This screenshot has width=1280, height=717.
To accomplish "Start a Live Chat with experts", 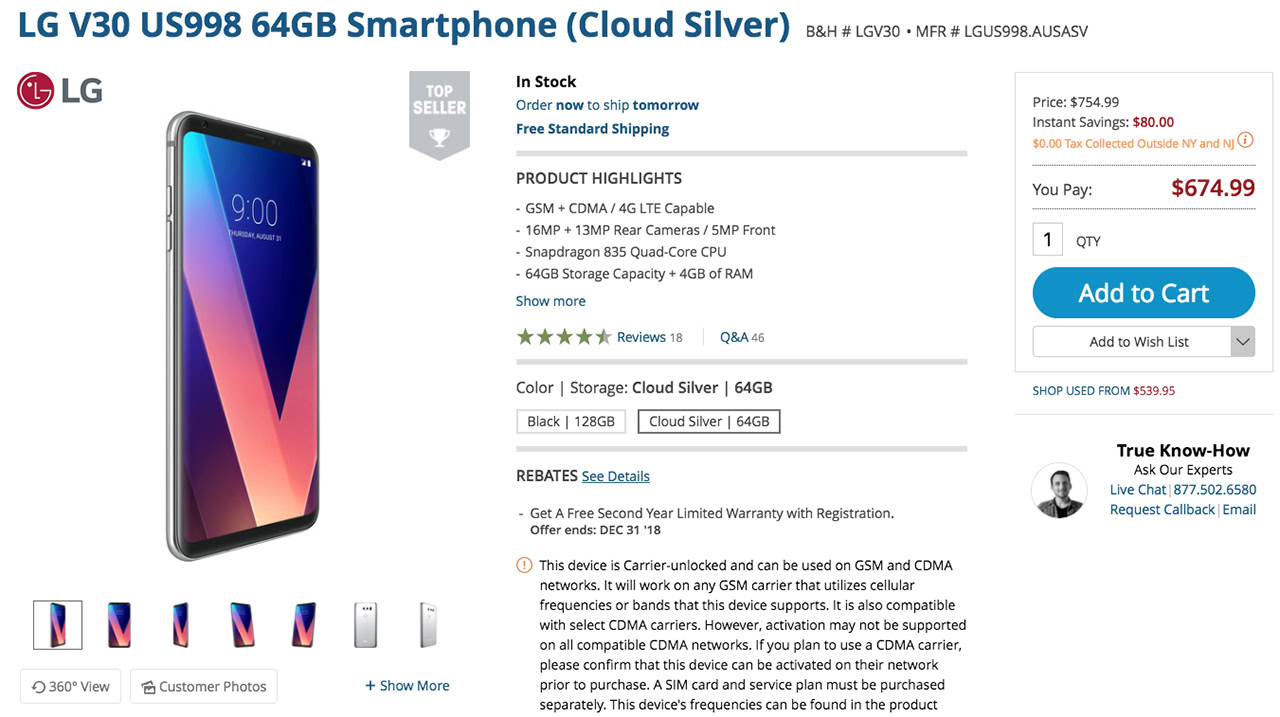I will 1138,490.
